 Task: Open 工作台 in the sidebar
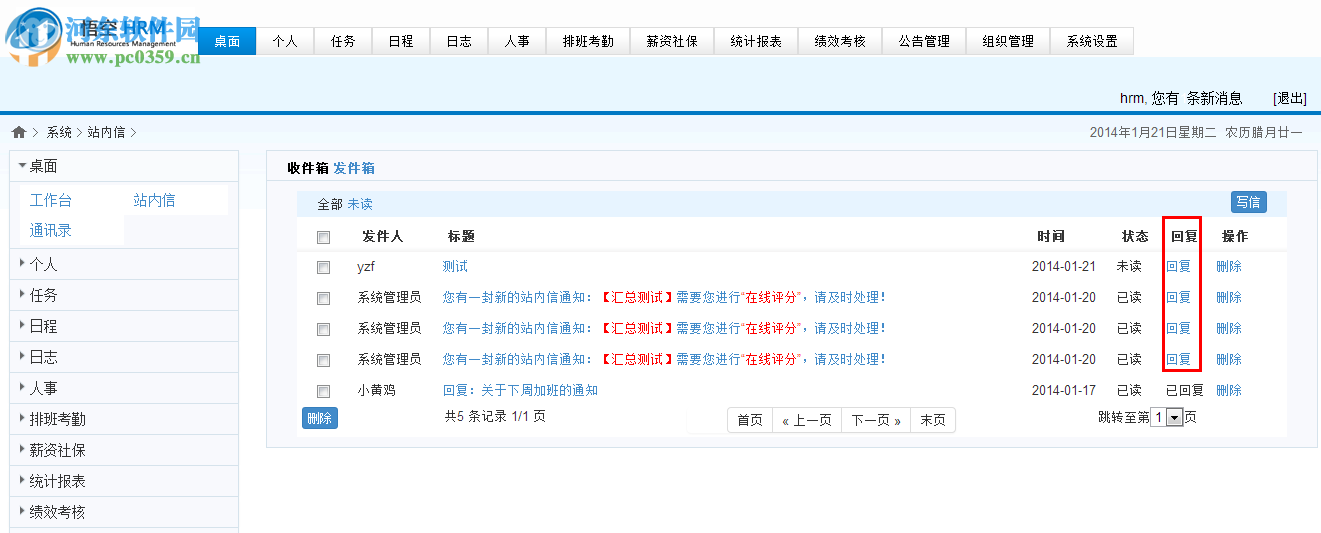pyautogui.click(x=51, y=200)
